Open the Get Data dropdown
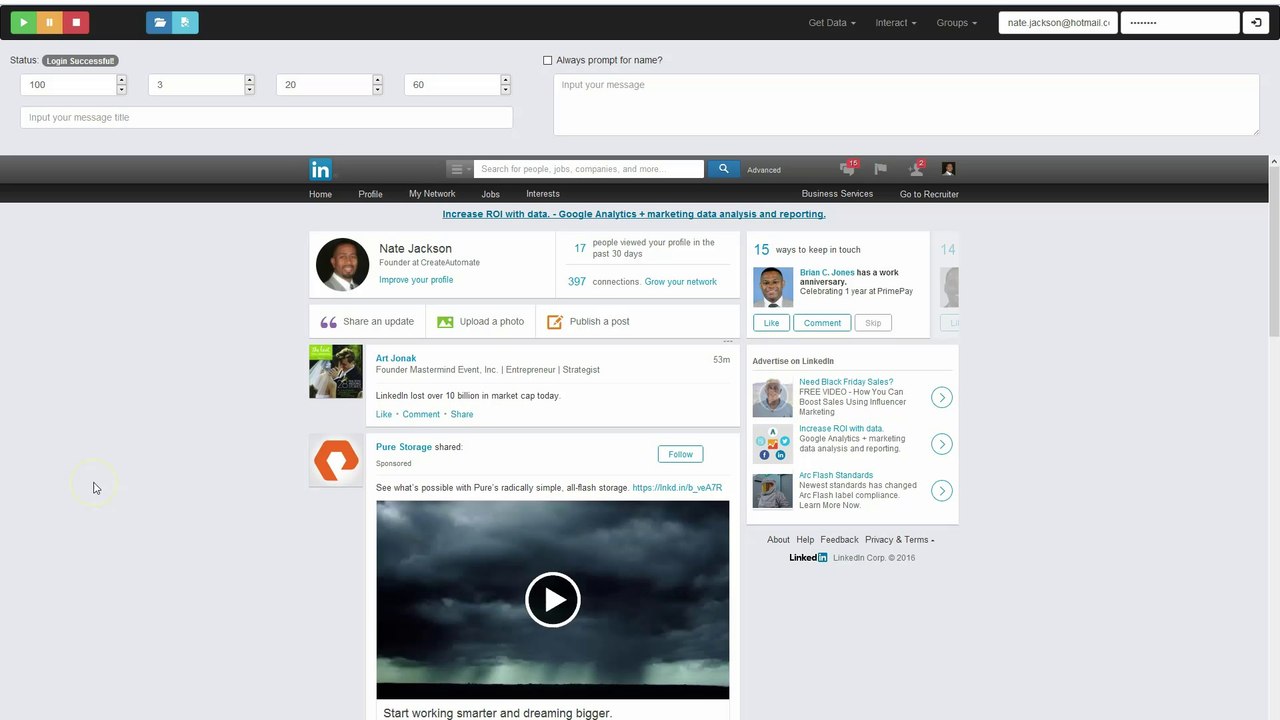 [x=832, y=22]
